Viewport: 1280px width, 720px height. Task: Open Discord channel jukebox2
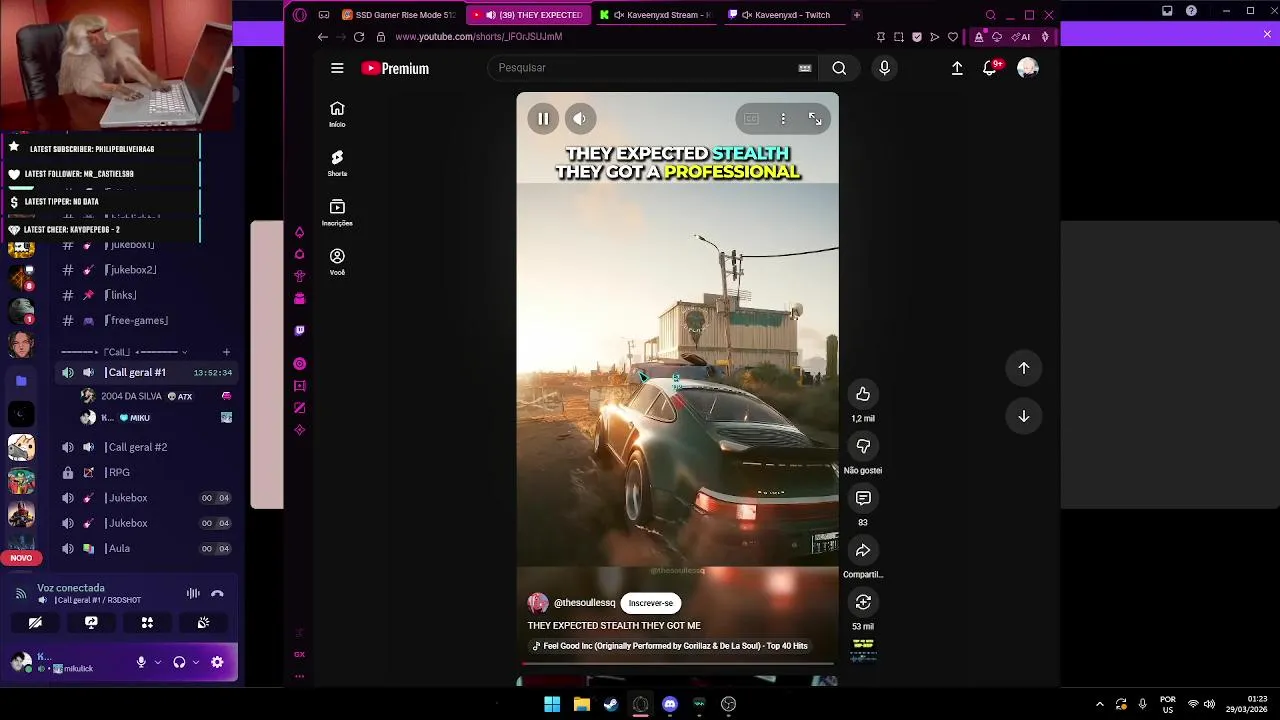click(x=133, y=270)
